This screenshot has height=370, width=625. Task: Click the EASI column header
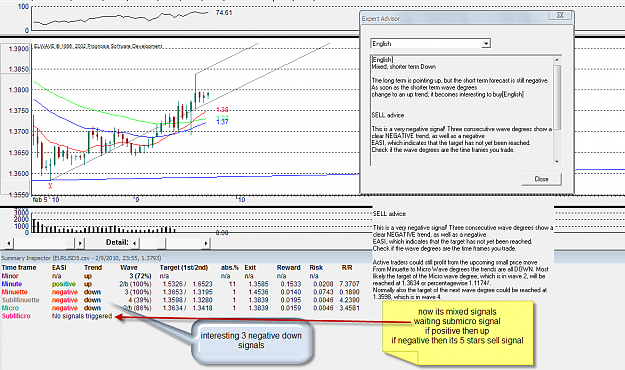(59, 268)
